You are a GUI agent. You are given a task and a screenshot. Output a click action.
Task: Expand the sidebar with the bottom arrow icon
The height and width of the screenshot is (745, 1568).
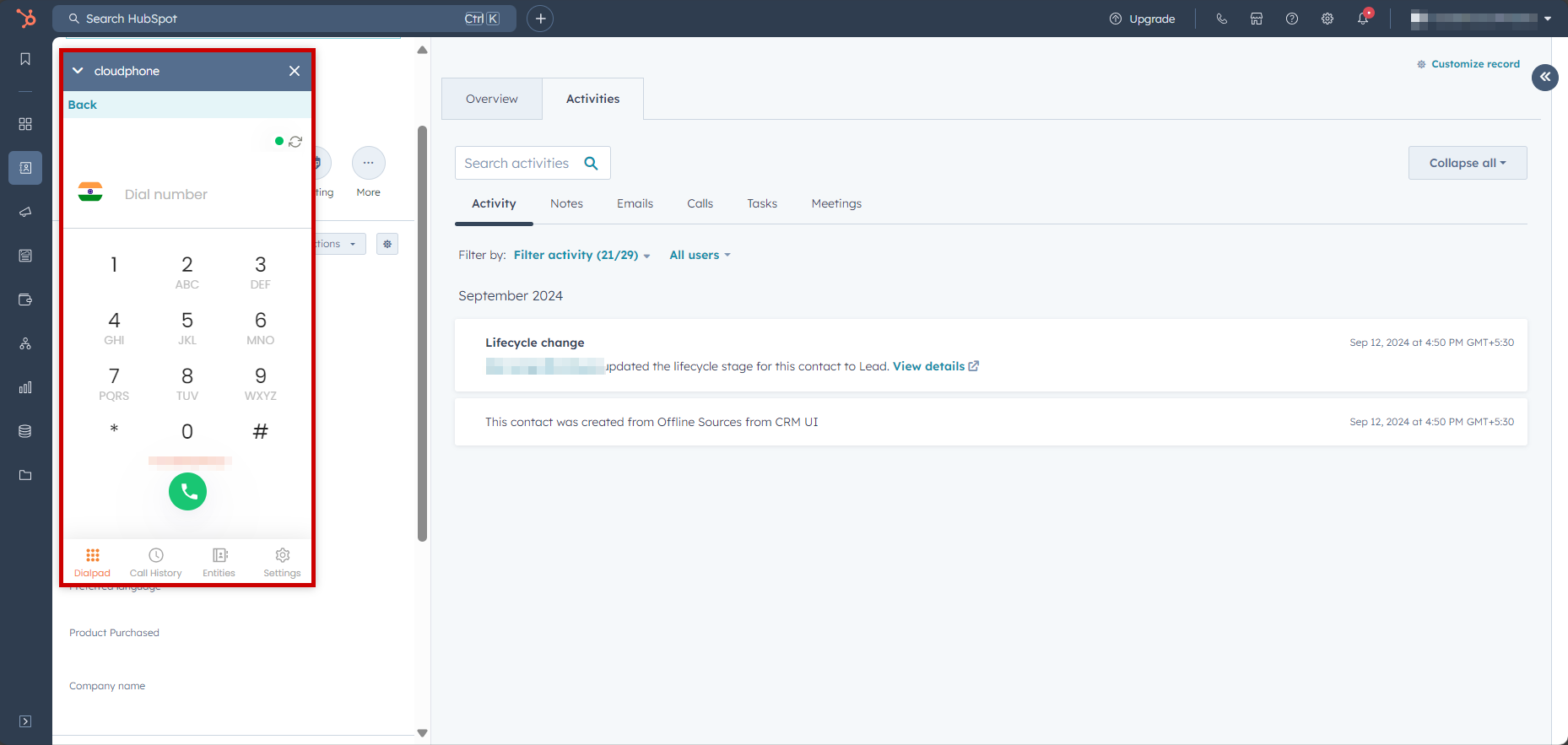(x=25, y=721)
